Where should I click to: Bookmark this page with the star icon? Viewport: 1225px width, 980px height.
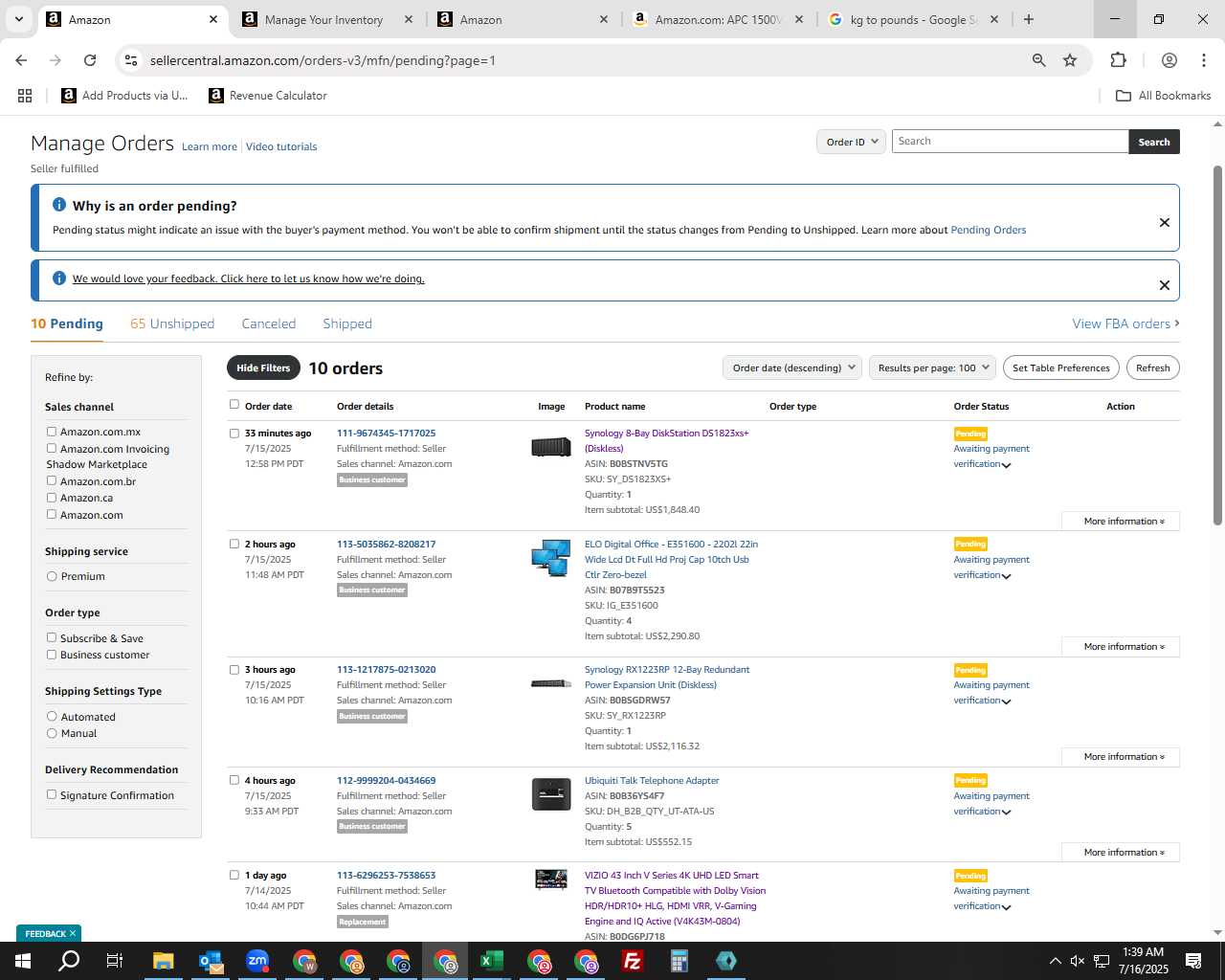point(1070,60)
